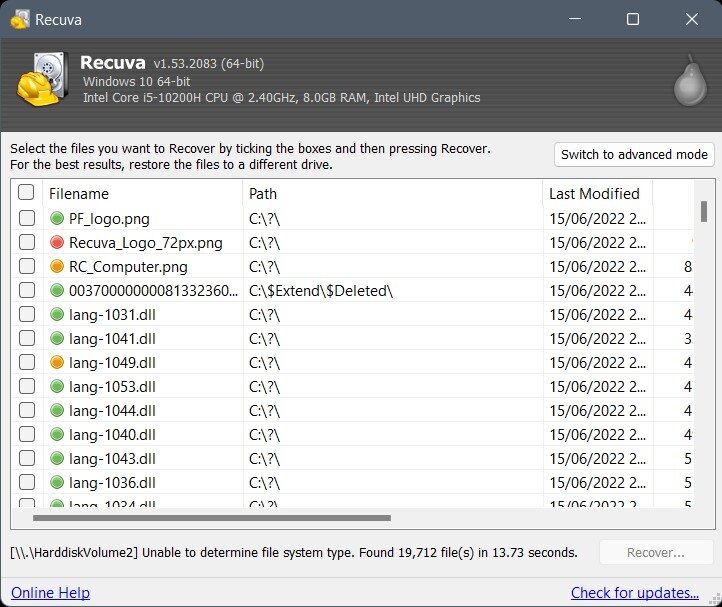722x607 pixels.
Task: Tick the checkbox for PF_logo.png
Action: [27, 218]
